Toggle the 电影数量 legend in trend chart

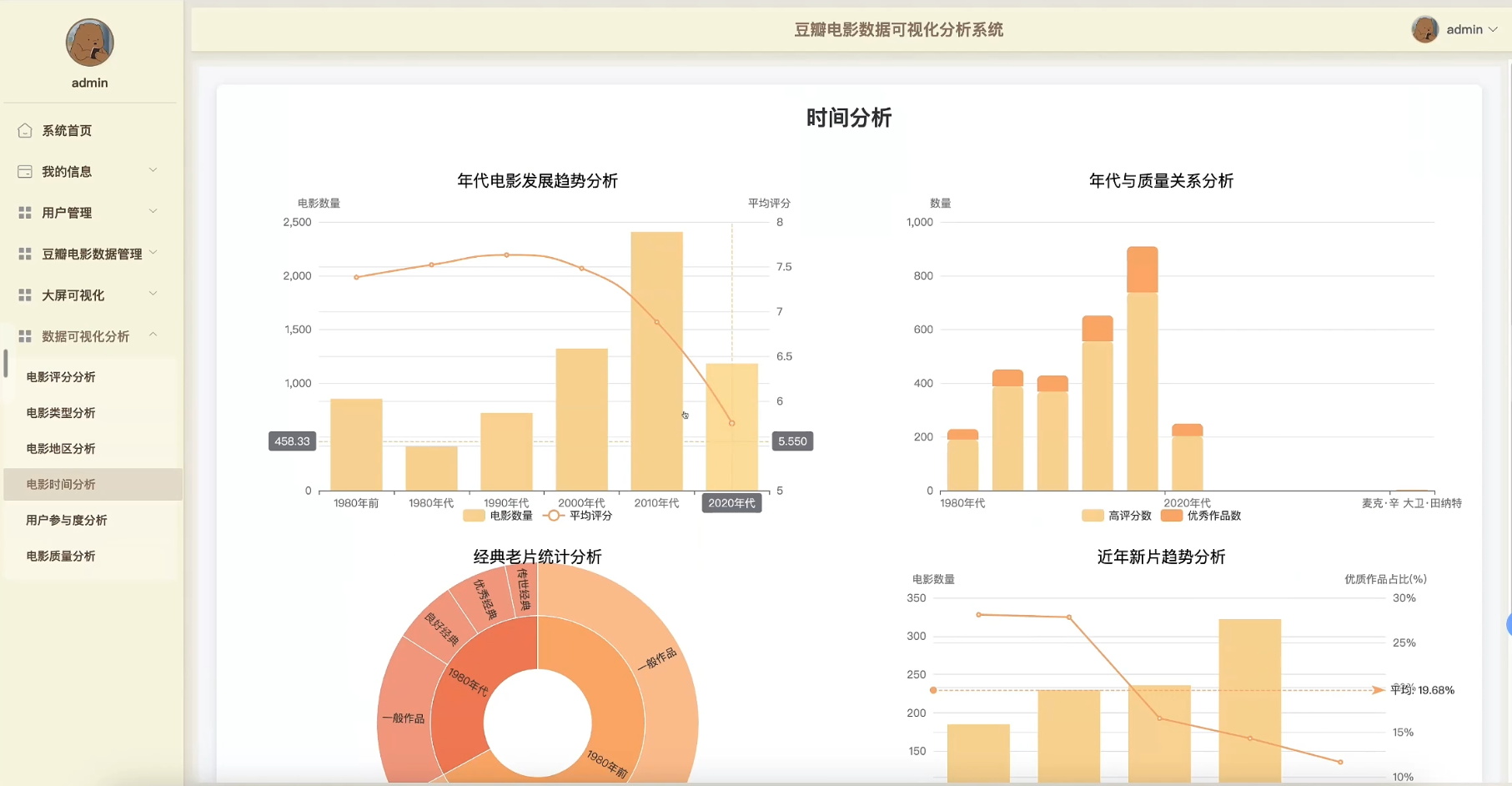pos(498,516)
